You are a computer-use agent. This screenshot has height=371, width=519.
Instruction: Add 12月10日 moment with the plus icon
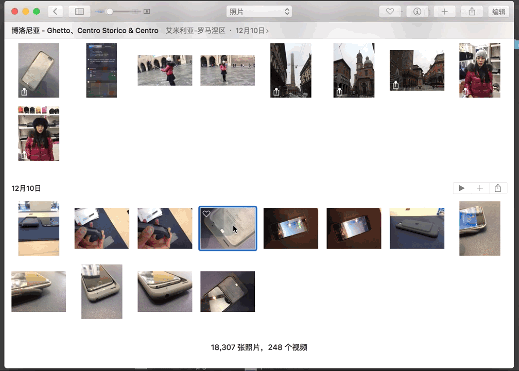pos(480,188)
